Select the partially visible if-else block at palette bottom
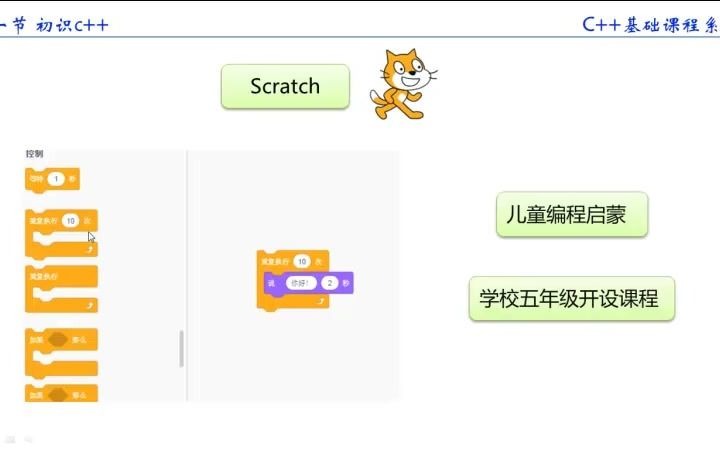The width and height of the screenshot is (720, 450). point(61,393)
